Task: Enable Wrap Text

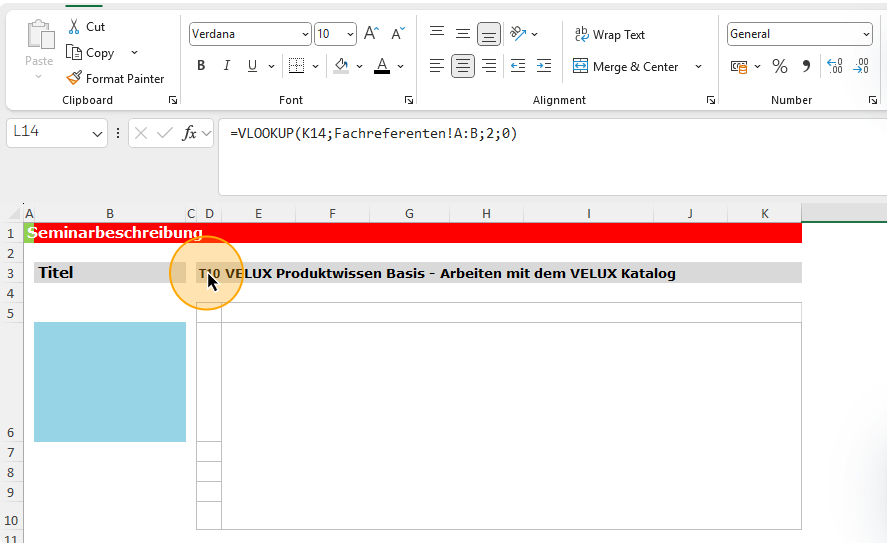Action: pyautogui.click(x=610, y=35)
